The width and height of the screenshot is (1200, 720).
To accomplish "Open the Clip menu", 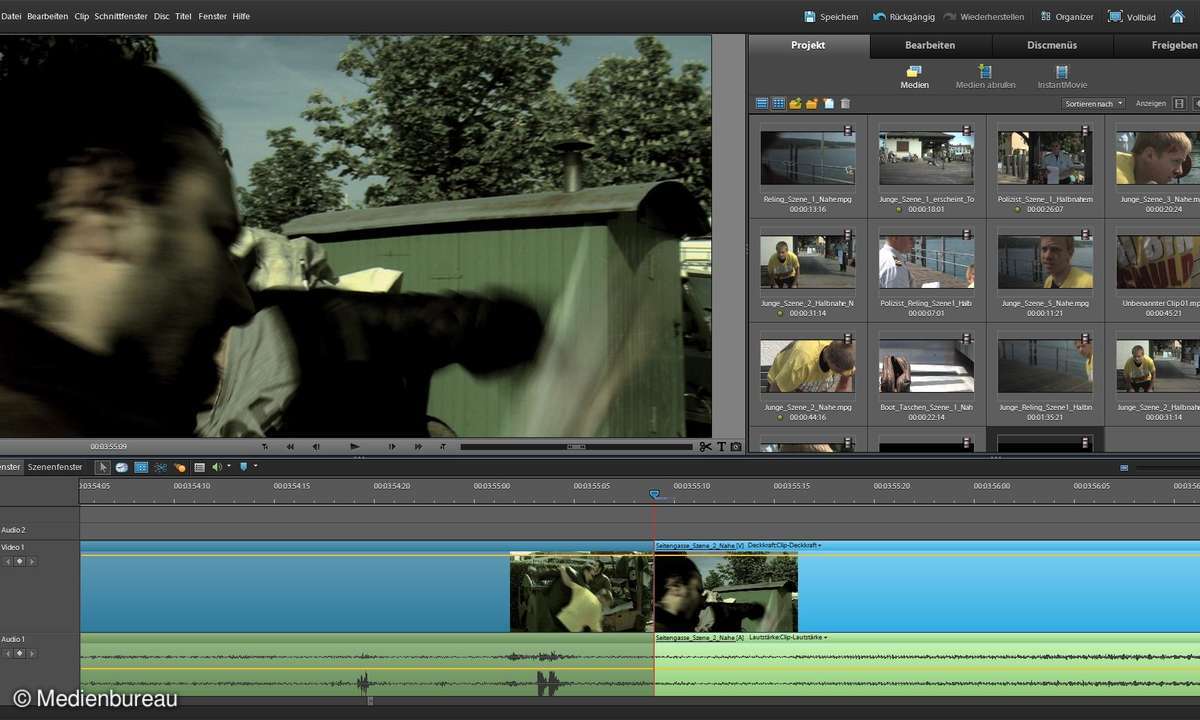I will pos(81,16).
